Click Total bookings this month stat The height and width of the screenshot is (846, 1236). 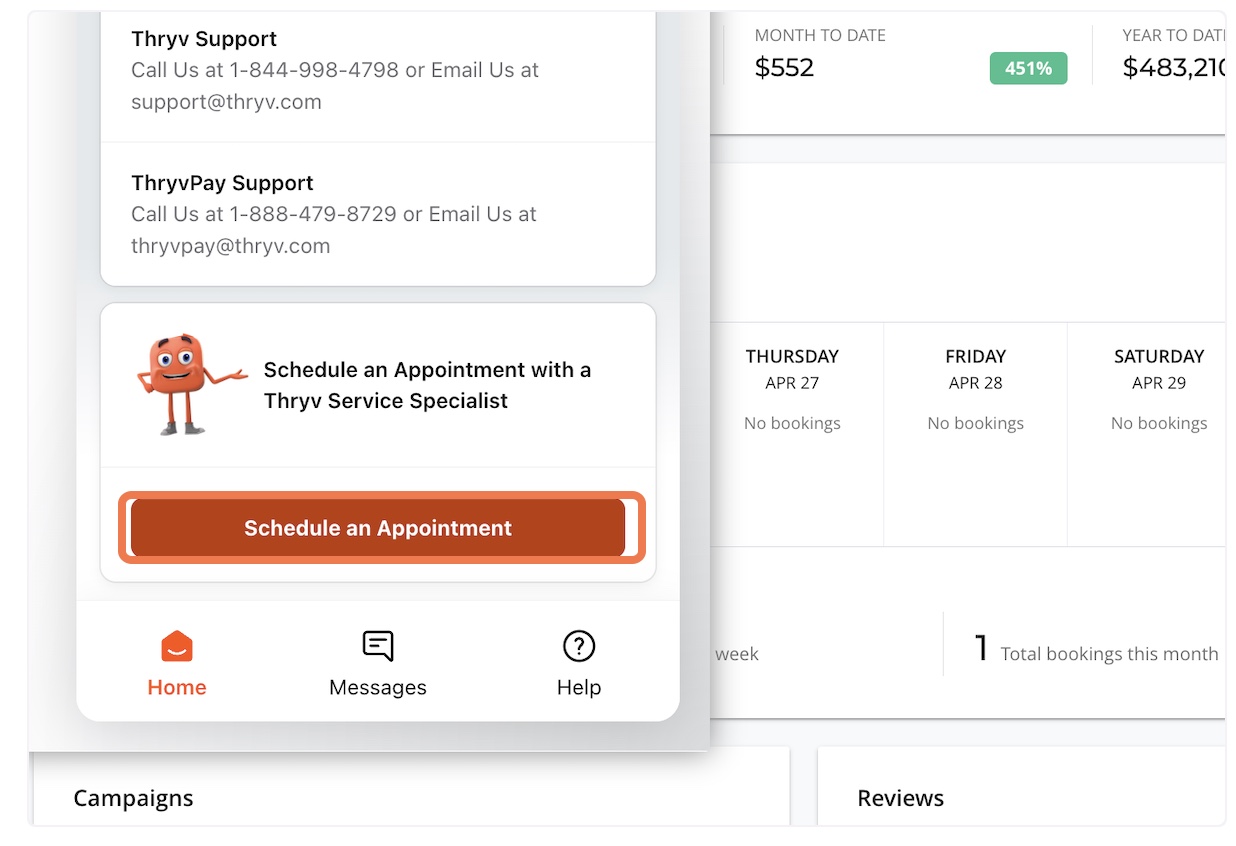click(x=1097, y=651)
